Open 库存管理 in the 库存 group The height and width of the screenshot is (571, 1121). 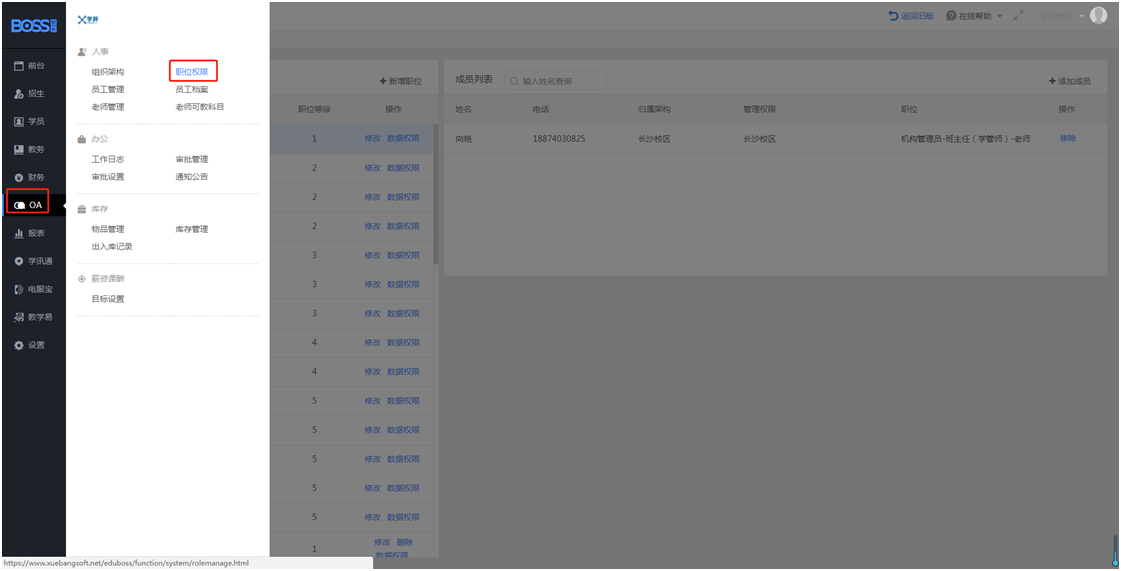point(192,229)
